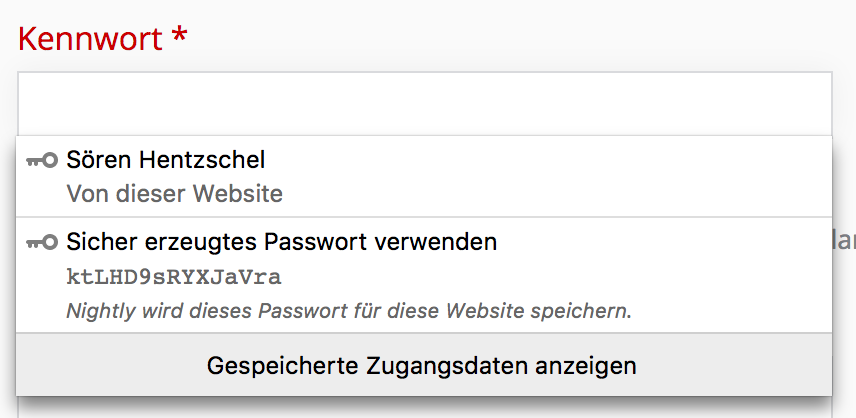Focus the Kennwort password field
This screenshot has width=856, height=418.
pyautogui.click(x=424, y=103)
